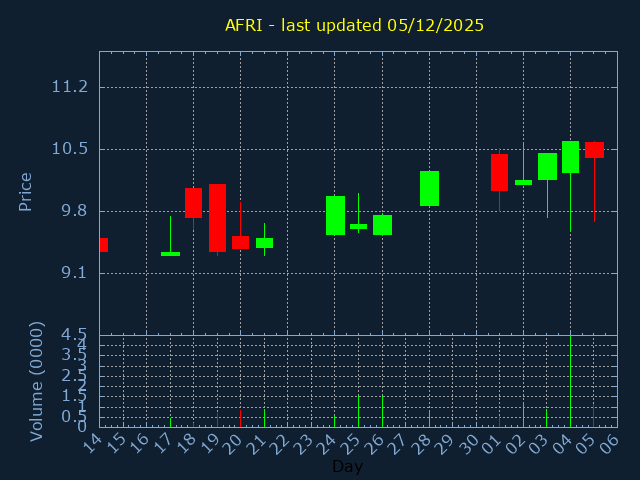Click the AFRI last updated chart title
640x480 pixels.
click(x=354, y=25)
